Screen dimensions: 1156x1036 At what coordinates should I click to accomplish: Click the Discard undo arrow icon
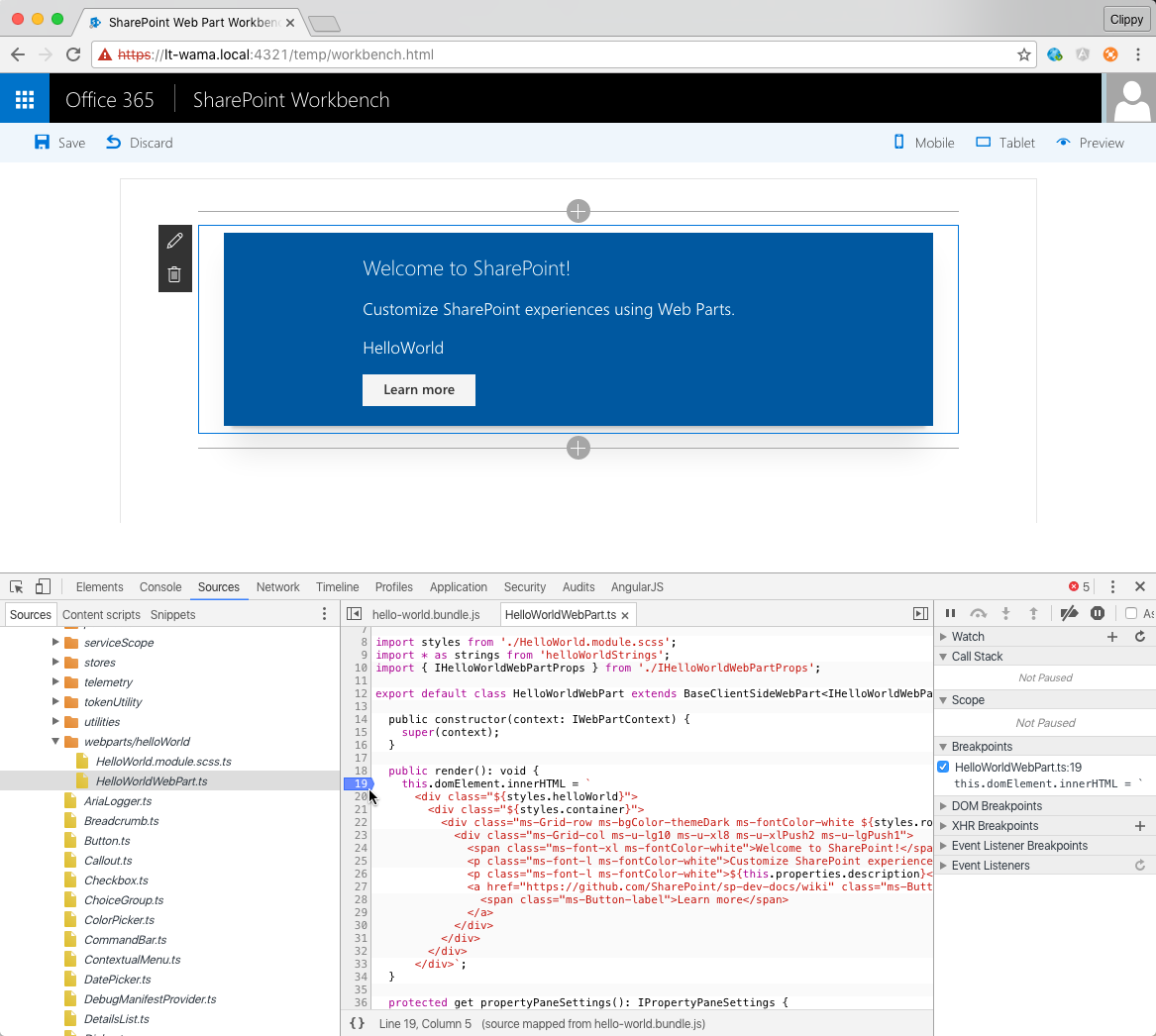pos(113,143)
